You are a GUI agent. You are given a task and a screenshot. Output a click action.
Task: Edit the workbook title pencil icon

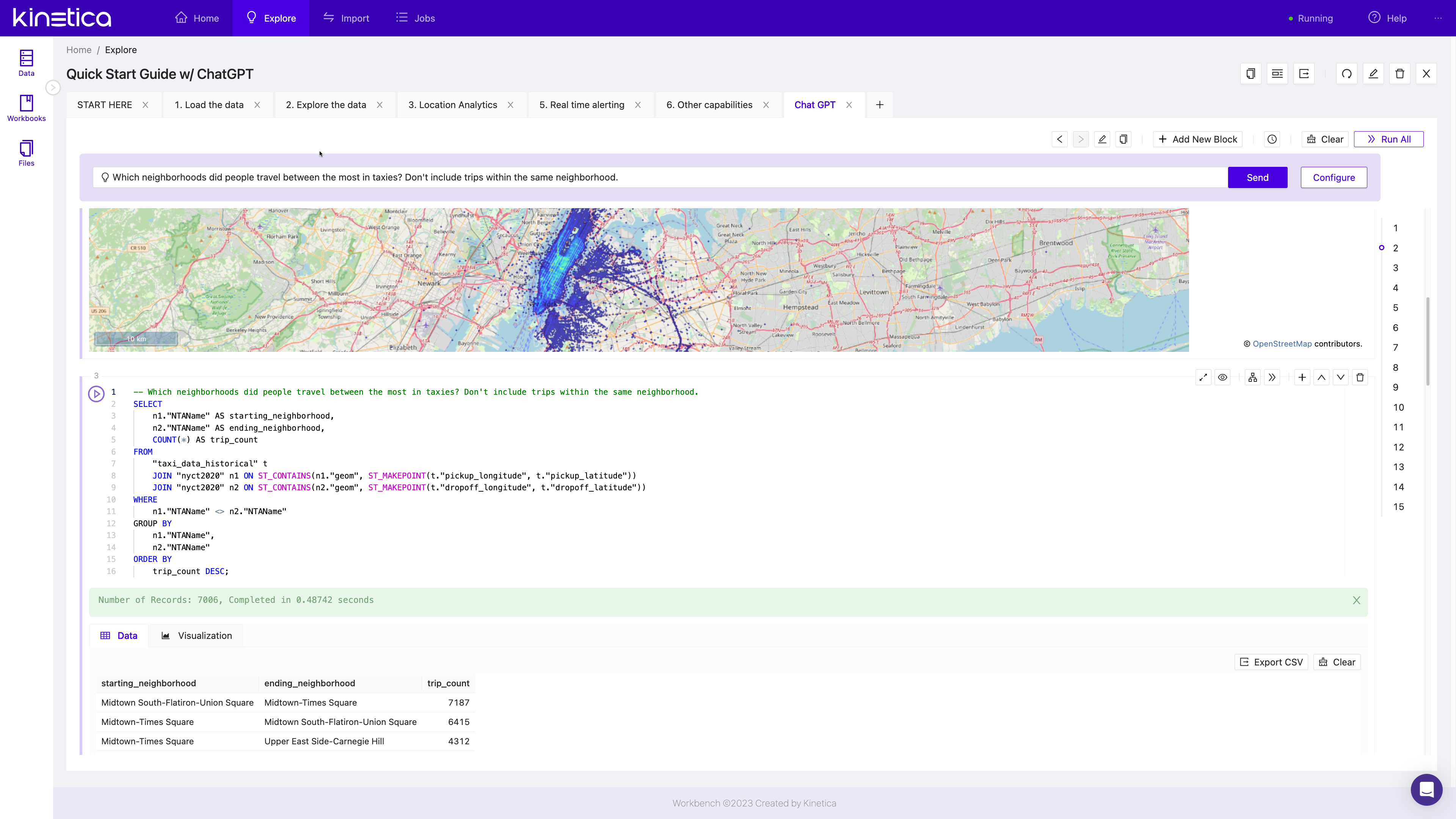coord(1373,74)
